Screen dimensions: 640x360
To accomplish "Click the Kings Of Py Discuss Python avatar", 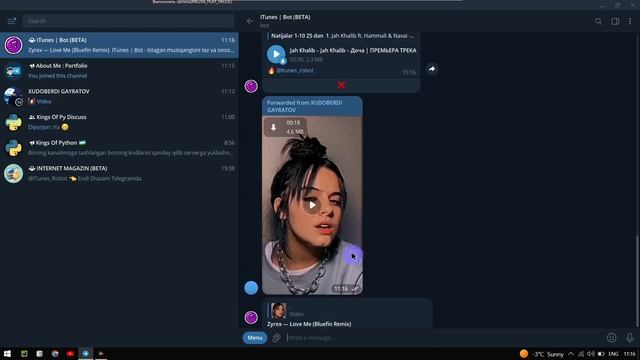I will 13,122.
